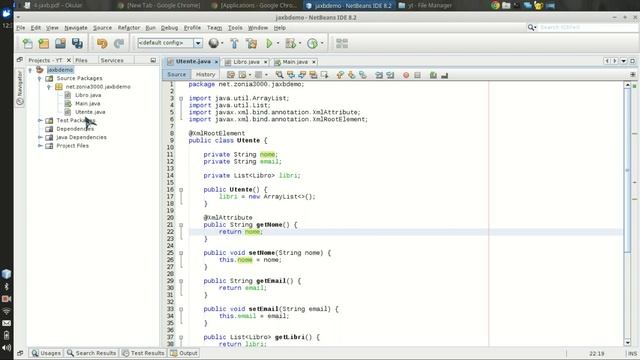The height and width of the screenshot is (360, 640).
Task: Open the File menu
Action: 20,28
